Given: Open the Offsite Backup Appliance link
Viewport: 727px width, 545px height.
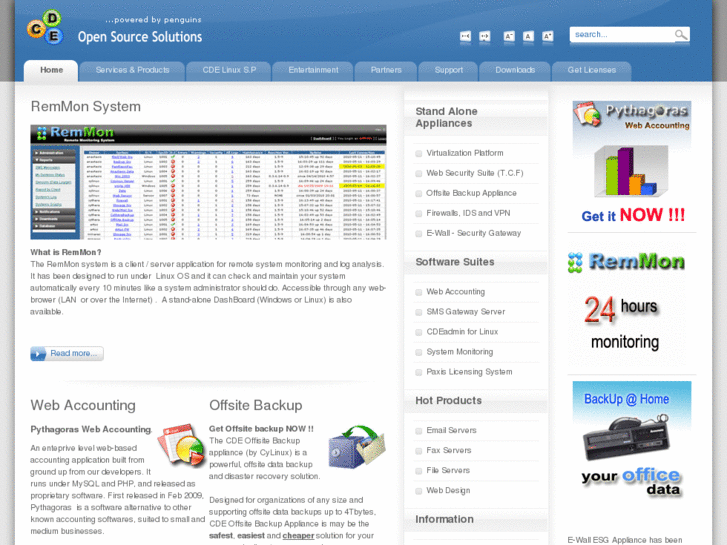Looking at the screenshot, I should [x=471, y=193].
